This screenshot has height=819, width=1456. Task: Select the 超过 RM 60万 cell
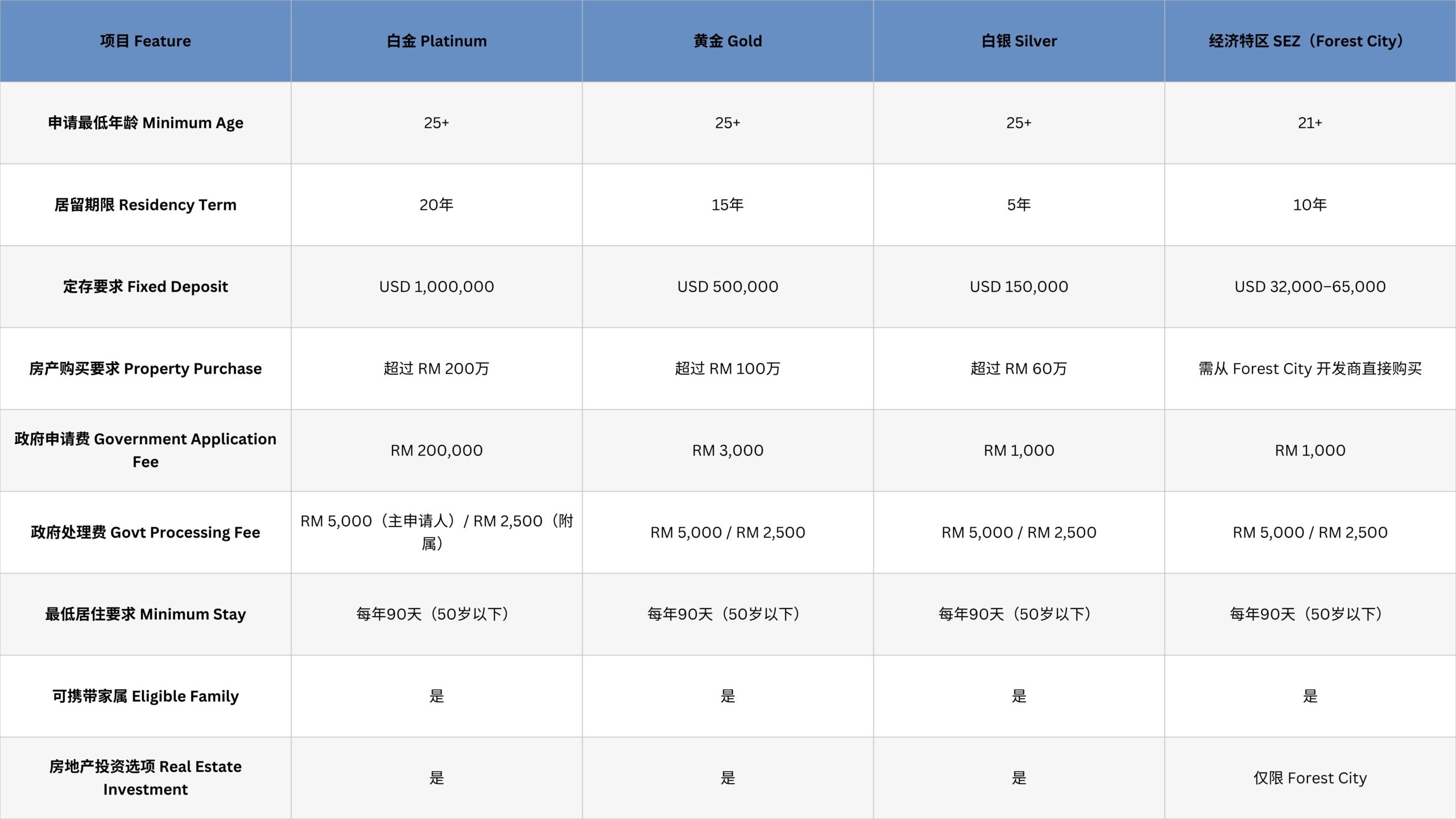click(x=1019, y=369)
